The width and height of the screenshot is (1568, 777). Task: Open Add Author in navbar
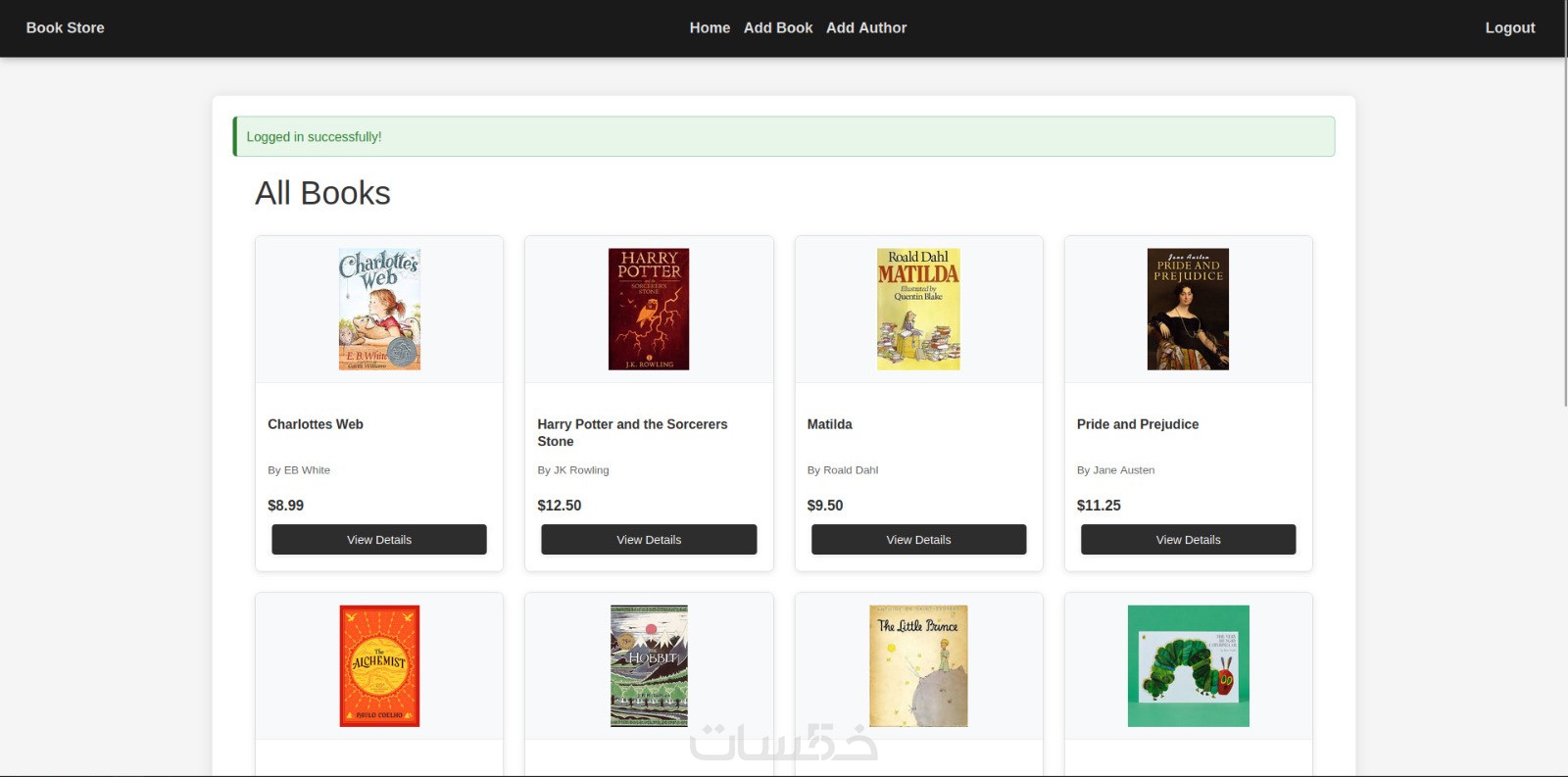point(866,27)
